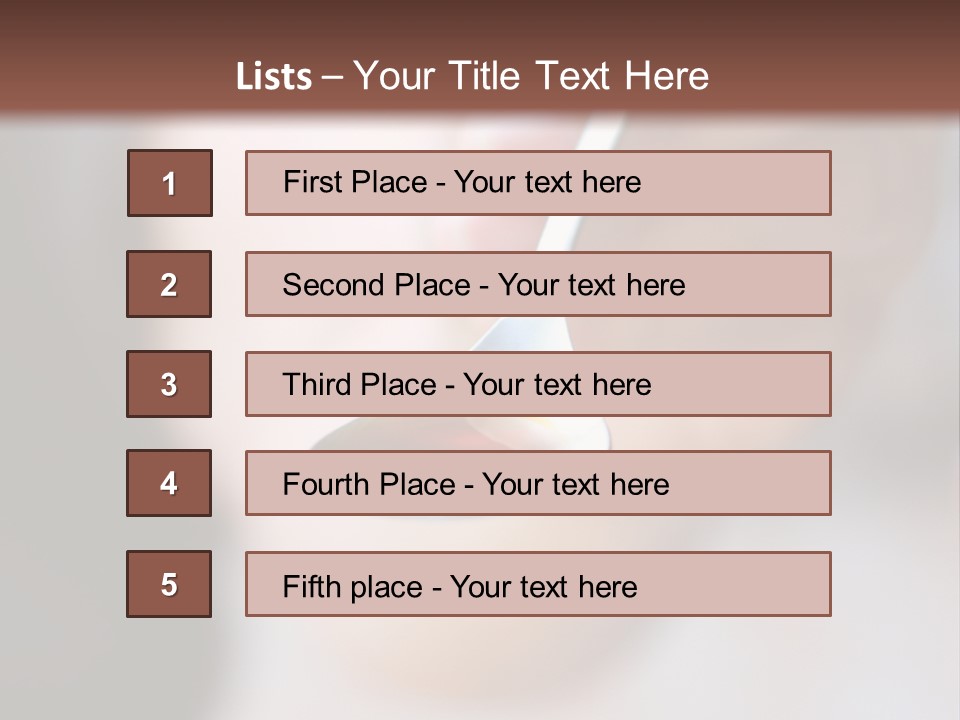Click the number 3 square
The width and height of the screenshot is (960, 720).
tap(169, 384)
